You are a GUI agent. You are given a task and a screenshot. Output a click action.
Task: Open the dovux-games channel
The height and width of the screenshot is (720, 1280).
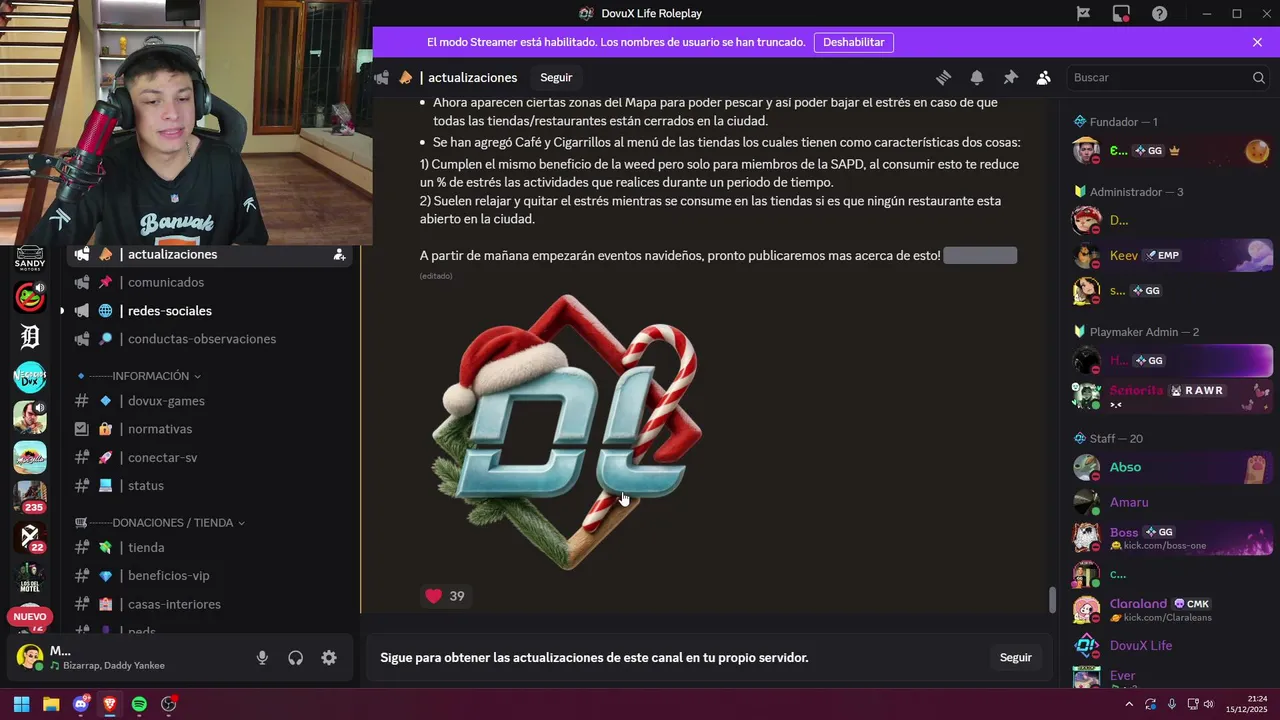(210, 401)
